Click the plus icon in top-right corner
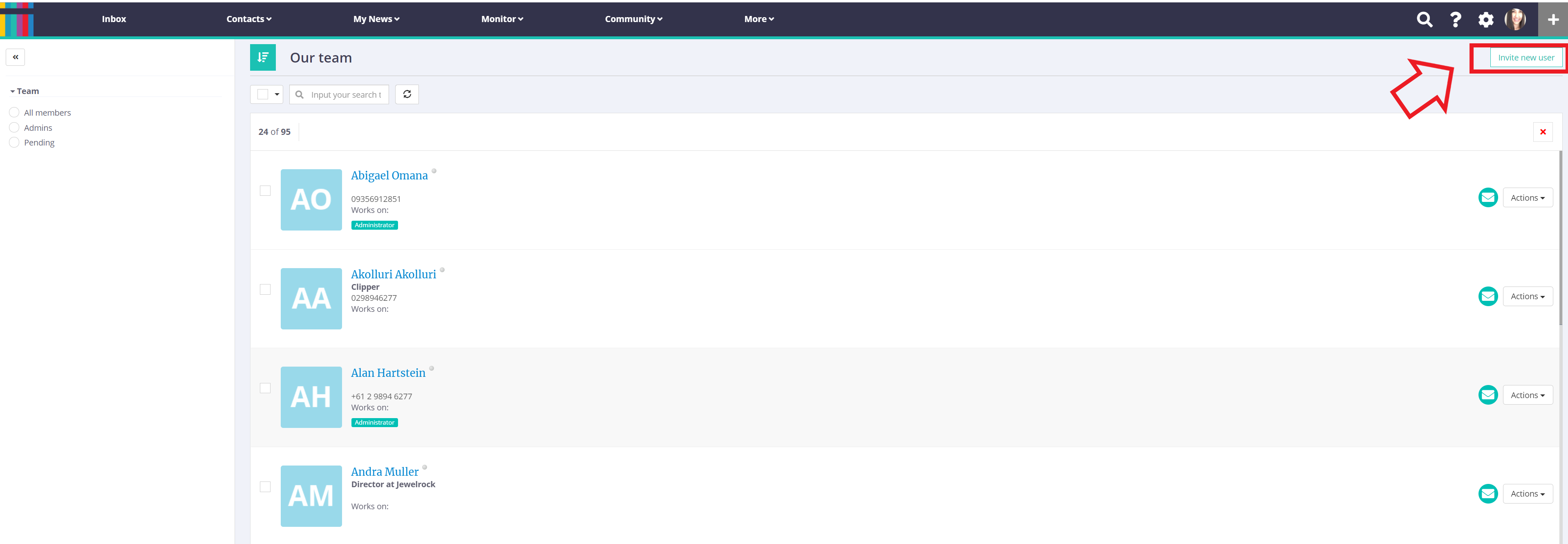The image size is (1568, 544). pos(1552,20)
